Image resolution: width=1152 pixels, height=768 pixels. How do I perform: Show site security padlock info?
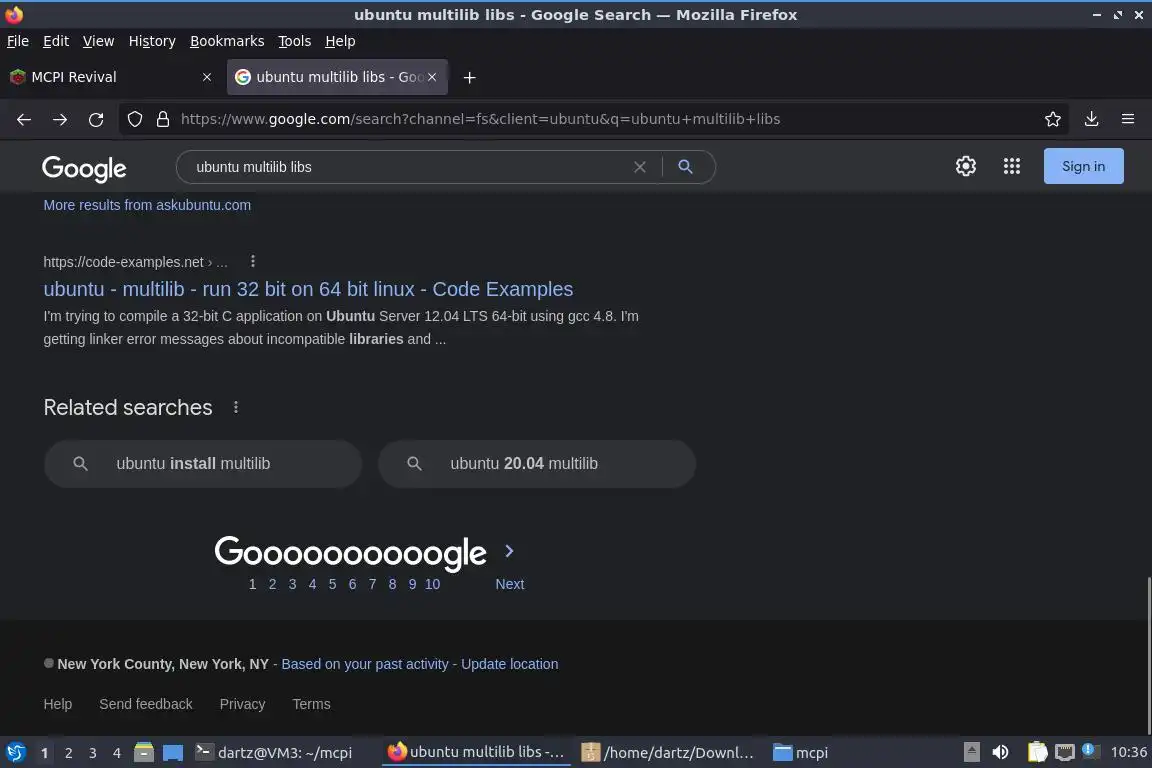point(163,119)
